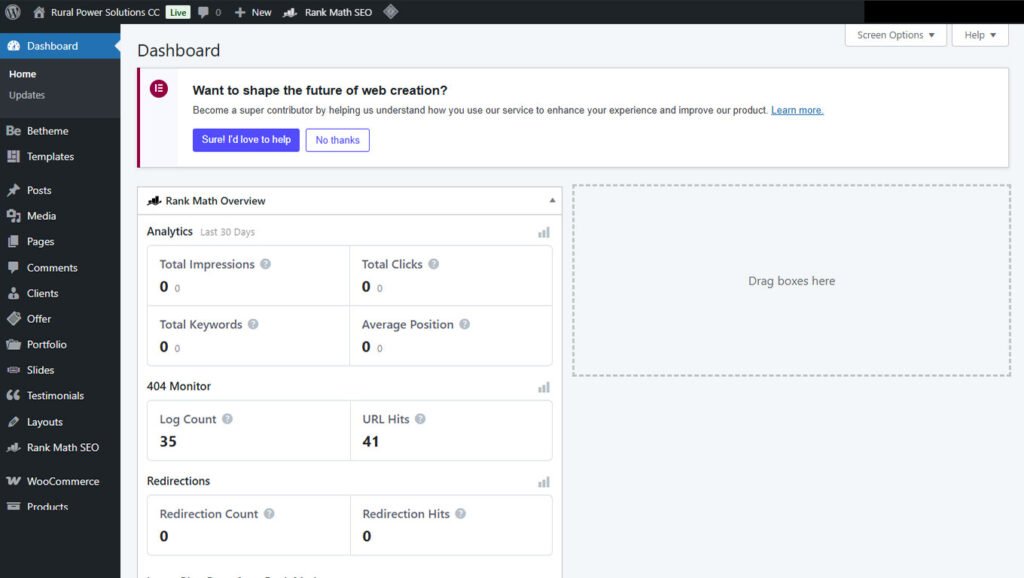Collapse the Rank Math Overview panel

(552, 201)
